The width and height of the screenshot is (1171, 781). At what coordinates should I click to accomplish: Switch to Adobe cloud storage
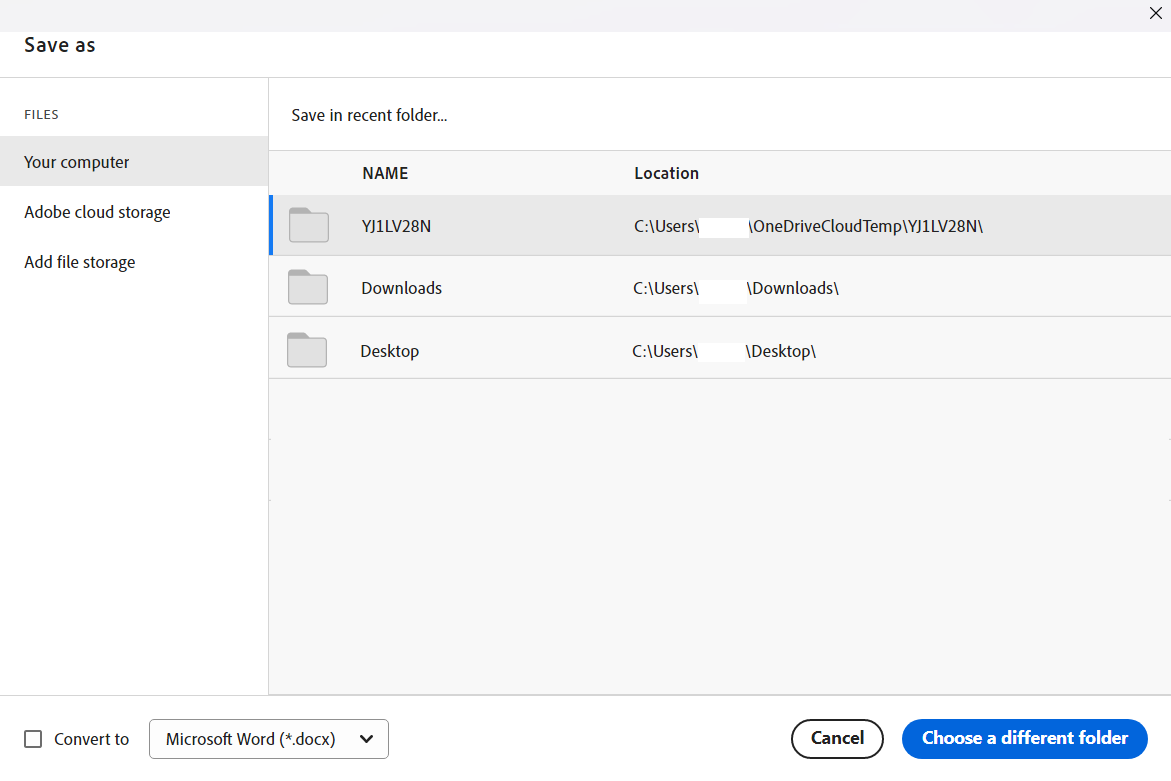tap(97, 212)
